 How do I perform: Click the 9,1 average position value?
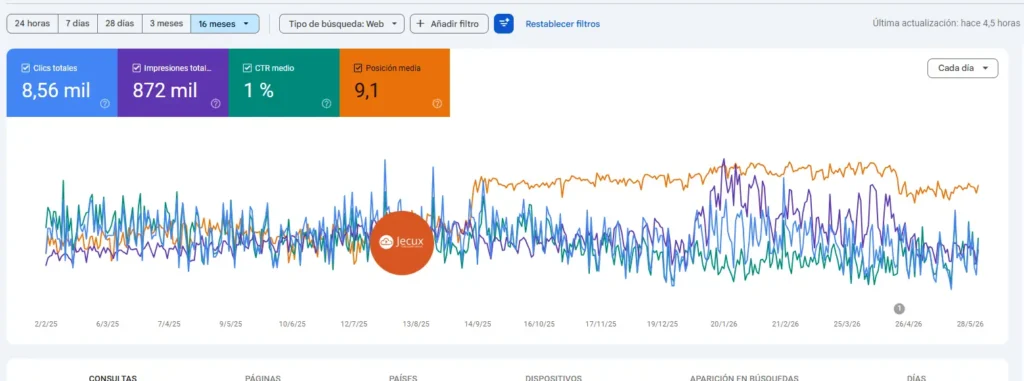(366, 91)
